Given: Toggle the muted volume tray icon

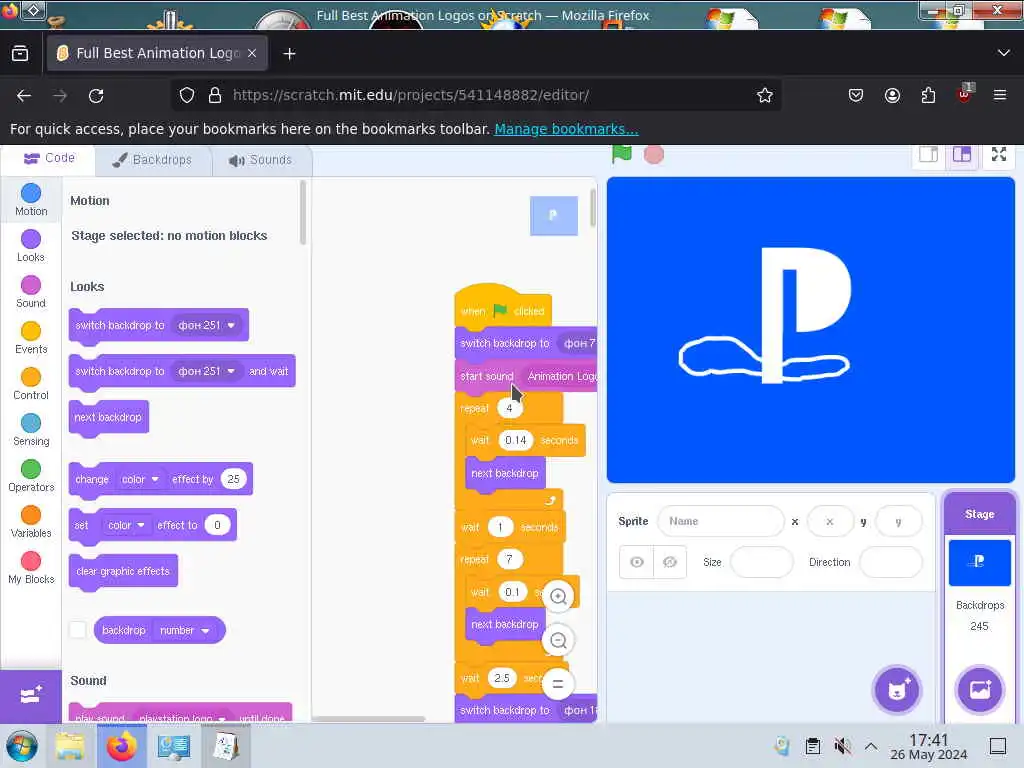Looking at the screenshot, I should 842,746.
